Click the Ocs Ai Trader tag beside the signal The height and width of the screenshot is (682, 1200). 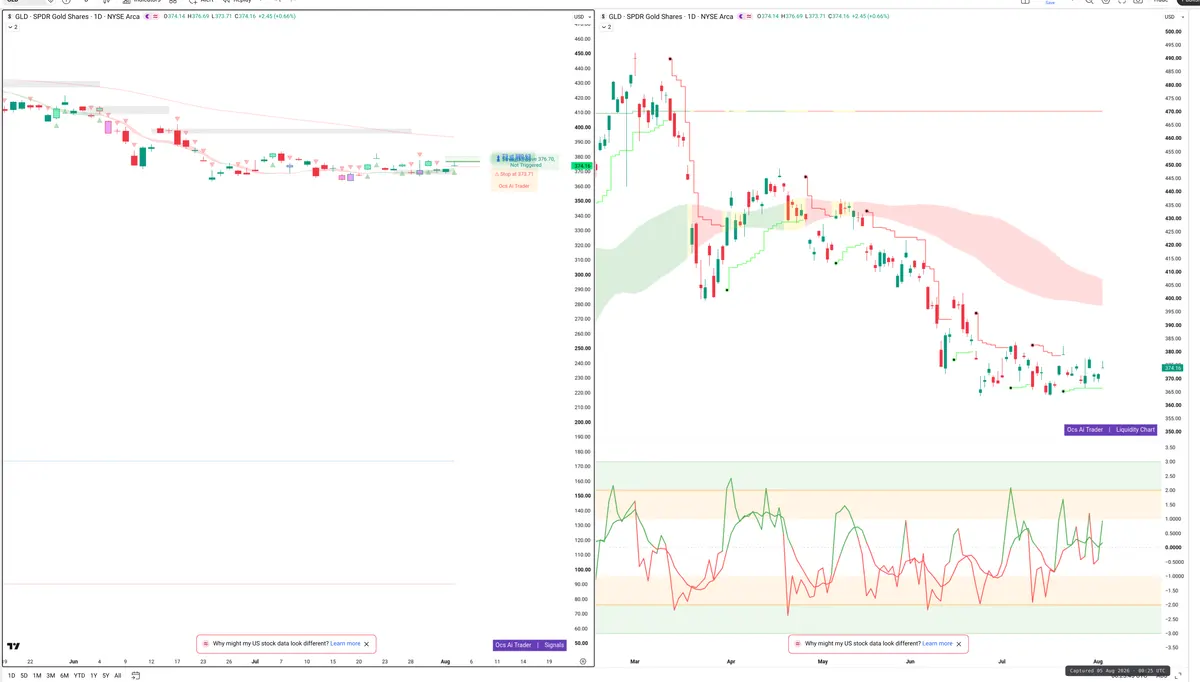click(x=516, y=186)
